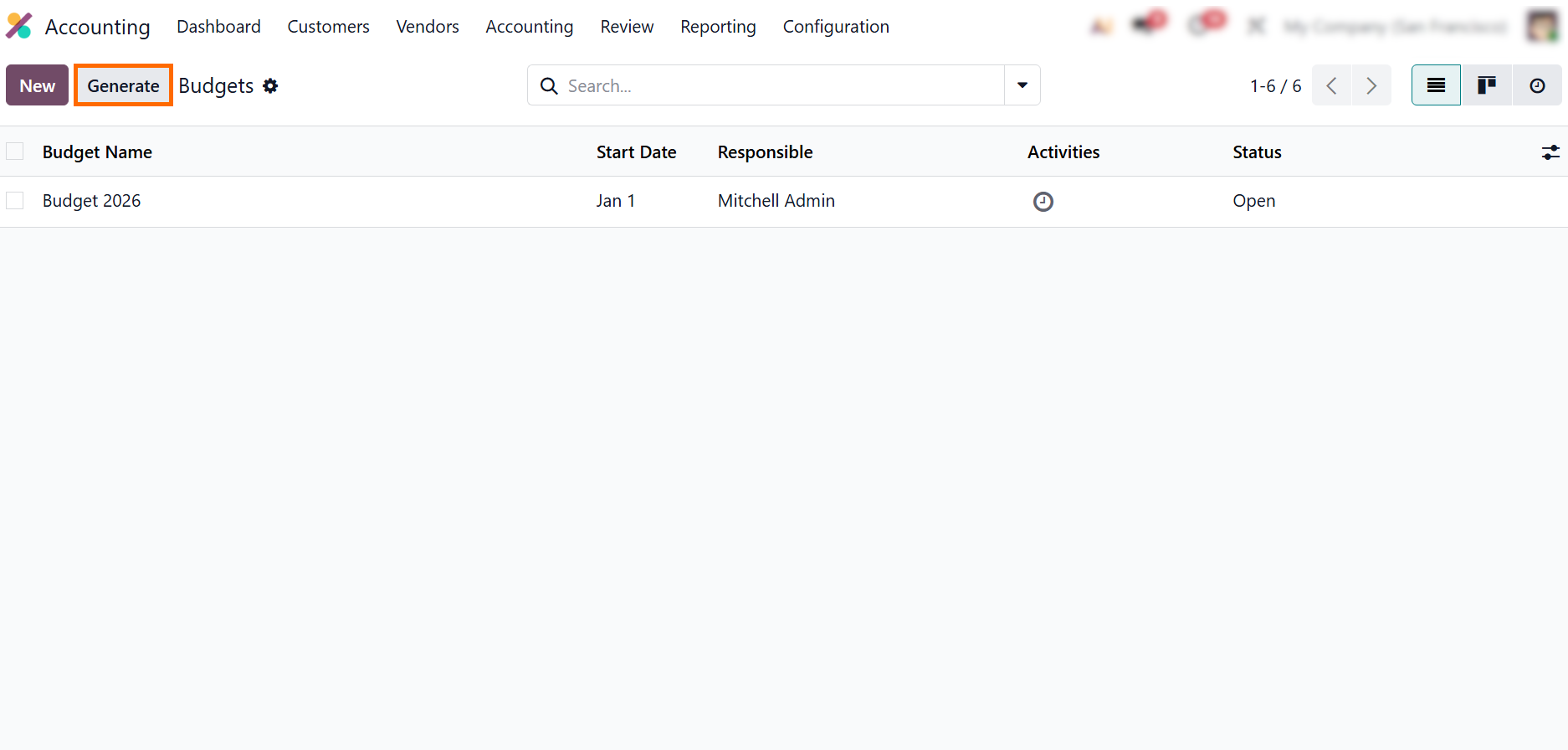Viewport: 1568px width, 750px height.
Task: Open the Budget 2026 record
Action: click(x=92, y=201)
